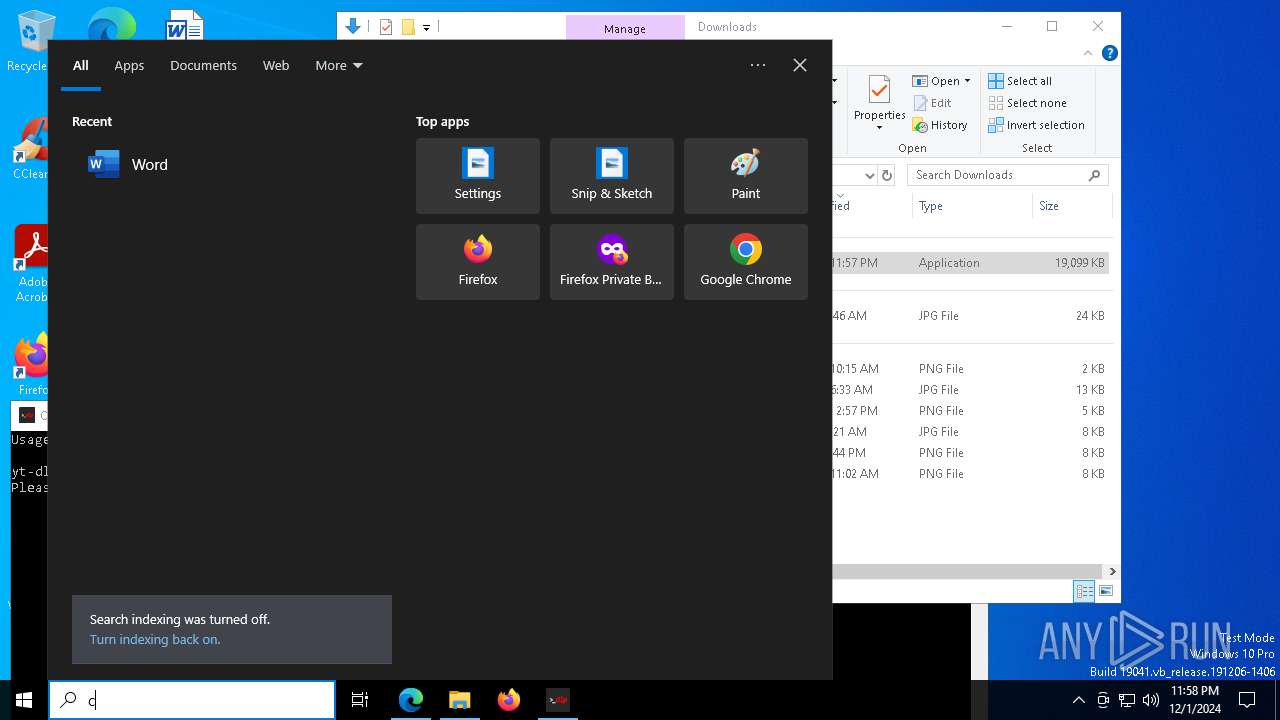This screenshot has width=1280, height=720.
Task: Open Microsoft Edge from the taskbar
Action: click(411, 700)
